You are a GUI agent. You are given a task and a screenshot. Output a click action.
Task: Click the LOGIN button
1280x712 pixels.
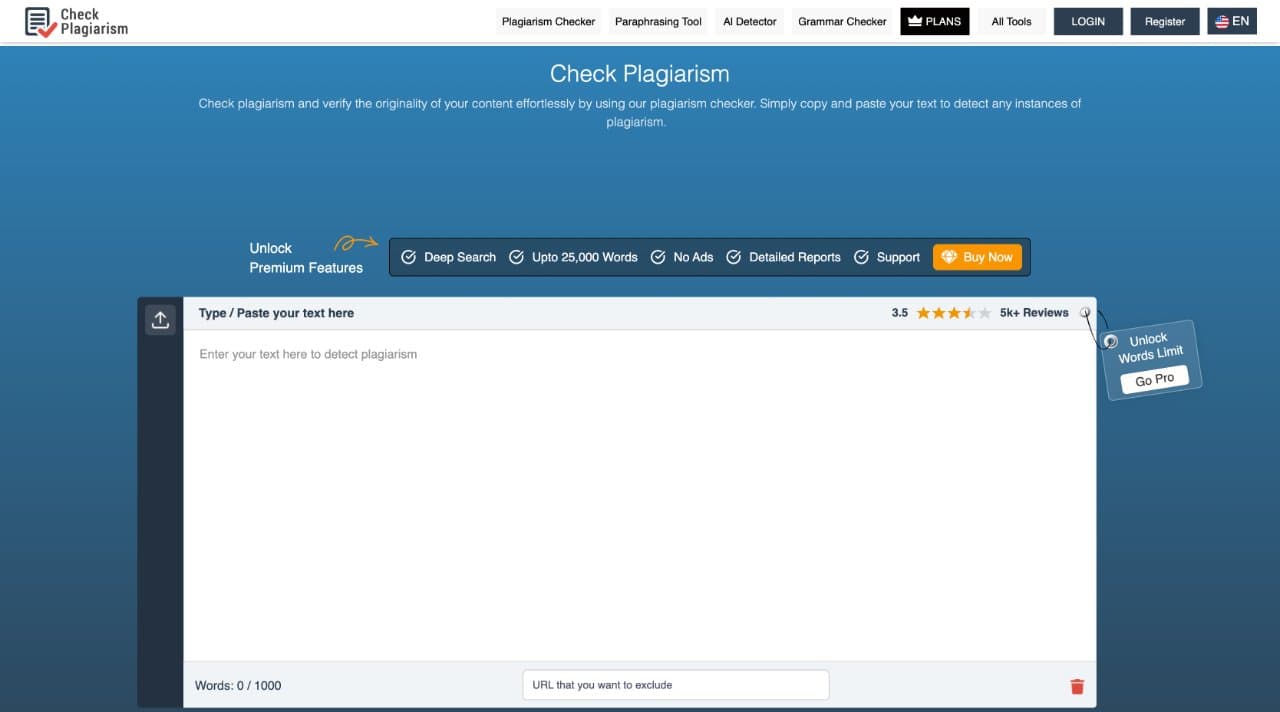pyautogui.click(x=1088, y=21)
